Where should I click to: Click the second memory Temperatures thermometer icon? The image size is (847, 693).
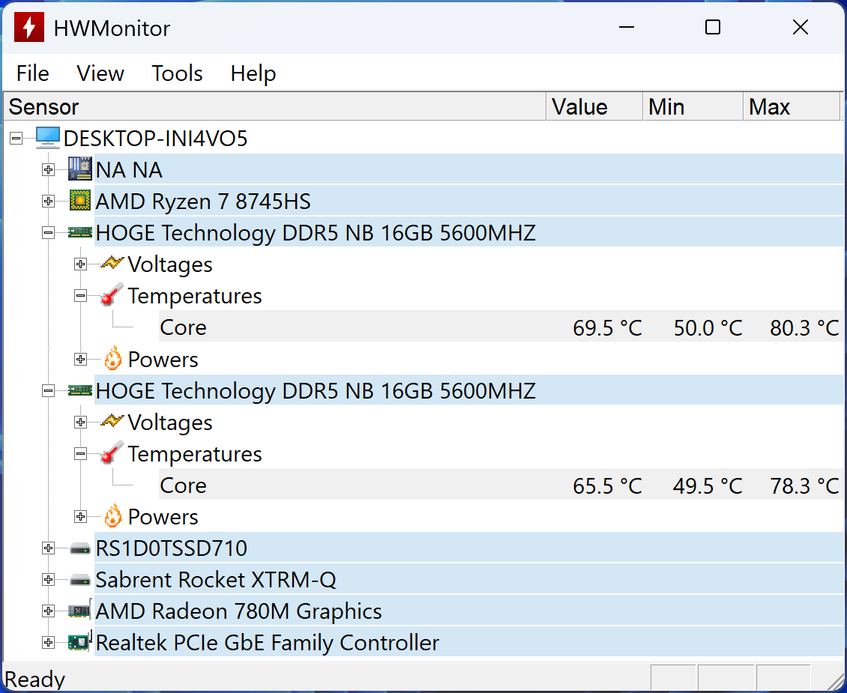click(x=112, y=453)
